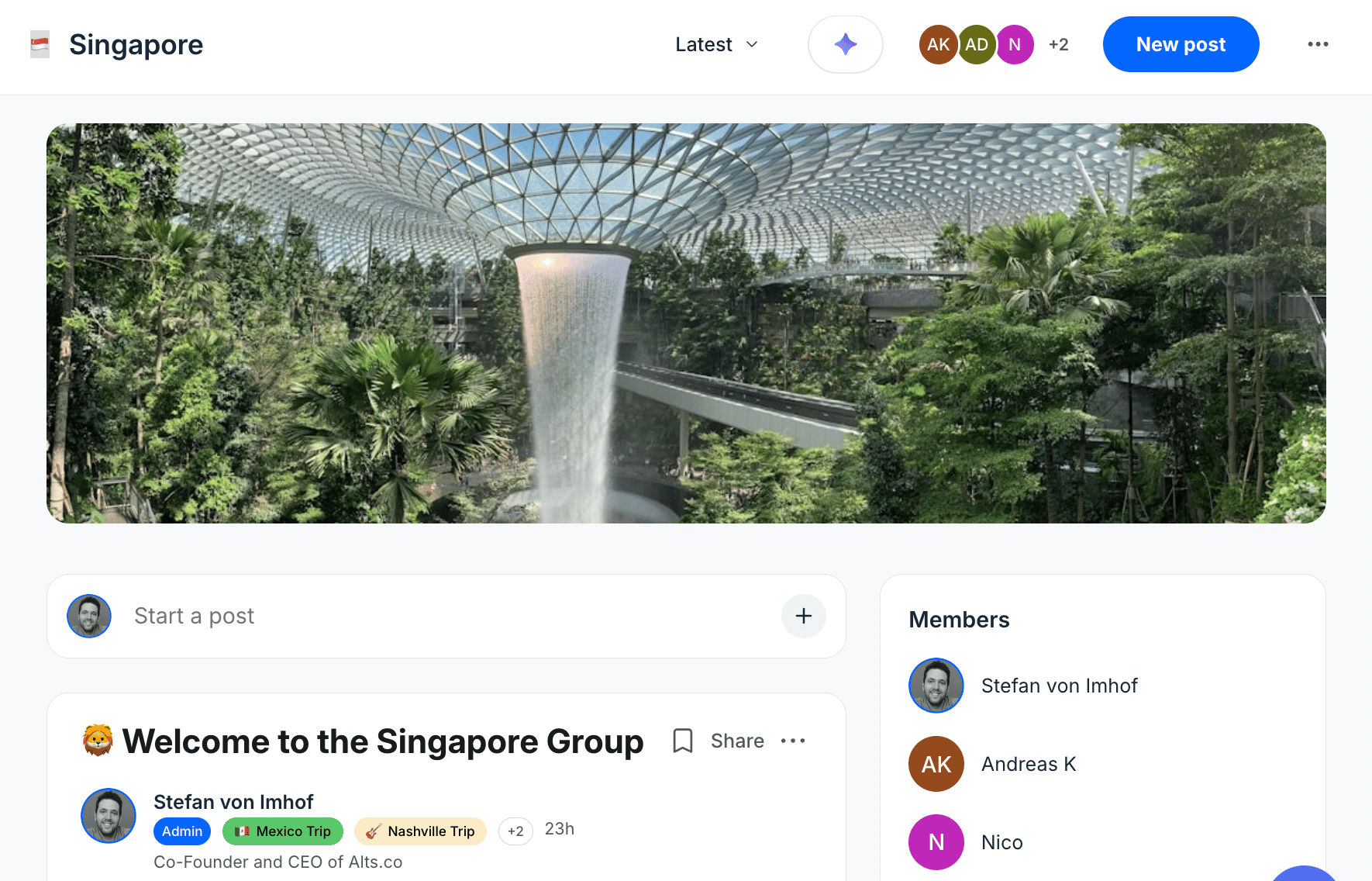
Task: Share the Welcome to Singapore post
Action: [x=737, y=741]
